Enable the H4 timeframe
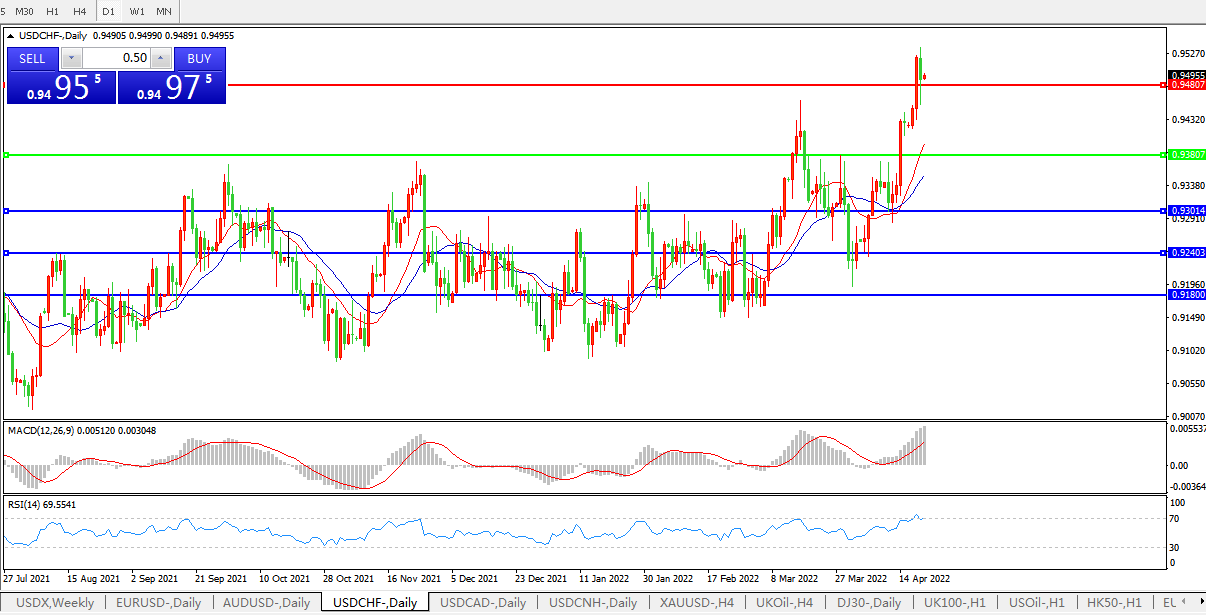The image size is (1206, 615). pyautogui.click(x=79, y=11)
